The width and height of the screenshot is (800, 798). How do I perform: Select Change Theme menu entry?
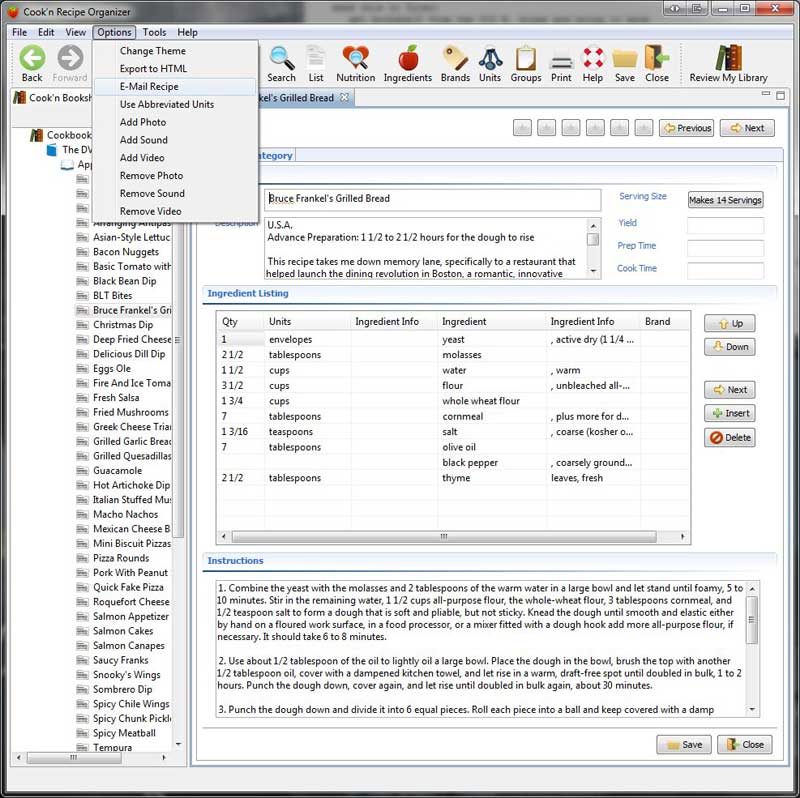tap(175, 51)
